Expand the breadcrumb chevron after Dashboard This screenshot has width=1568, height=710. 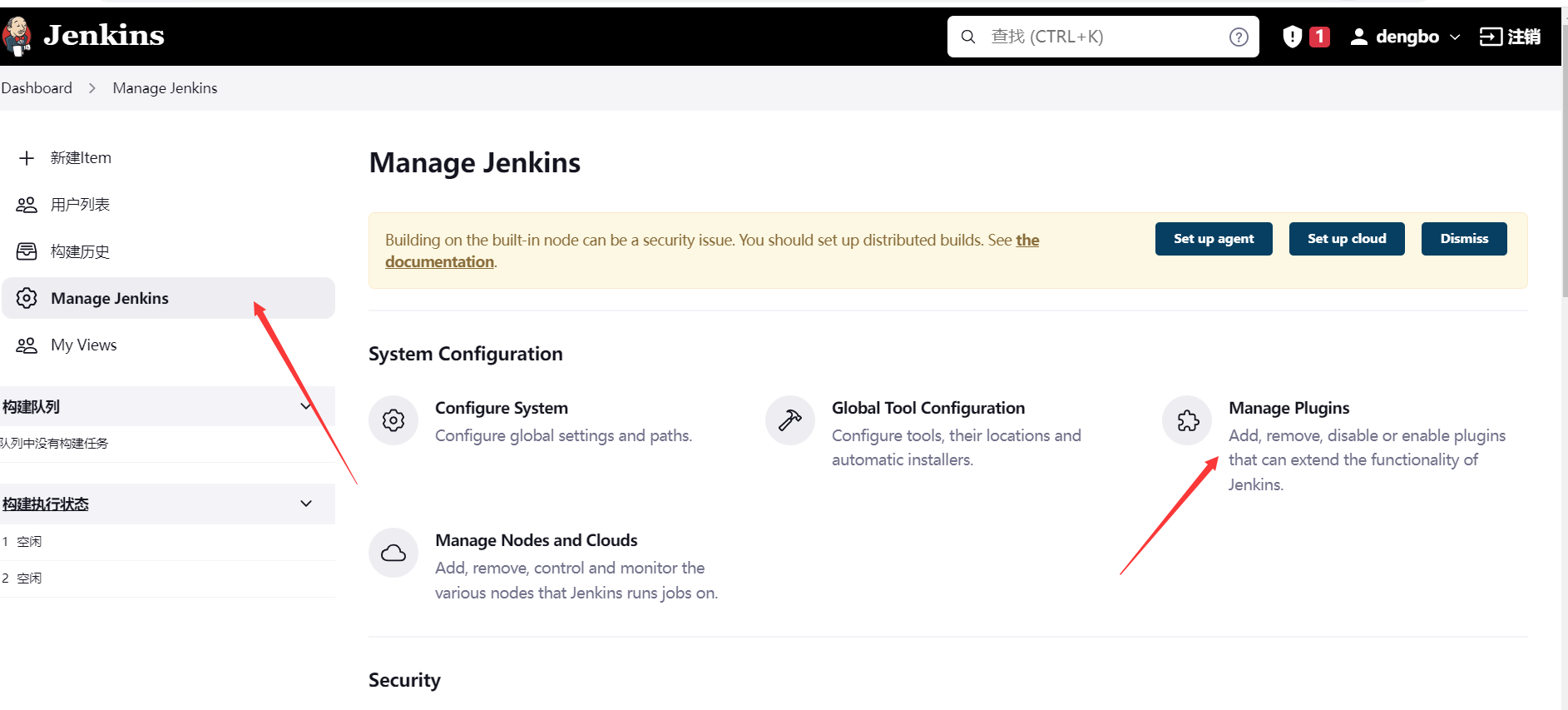[92, 88]
